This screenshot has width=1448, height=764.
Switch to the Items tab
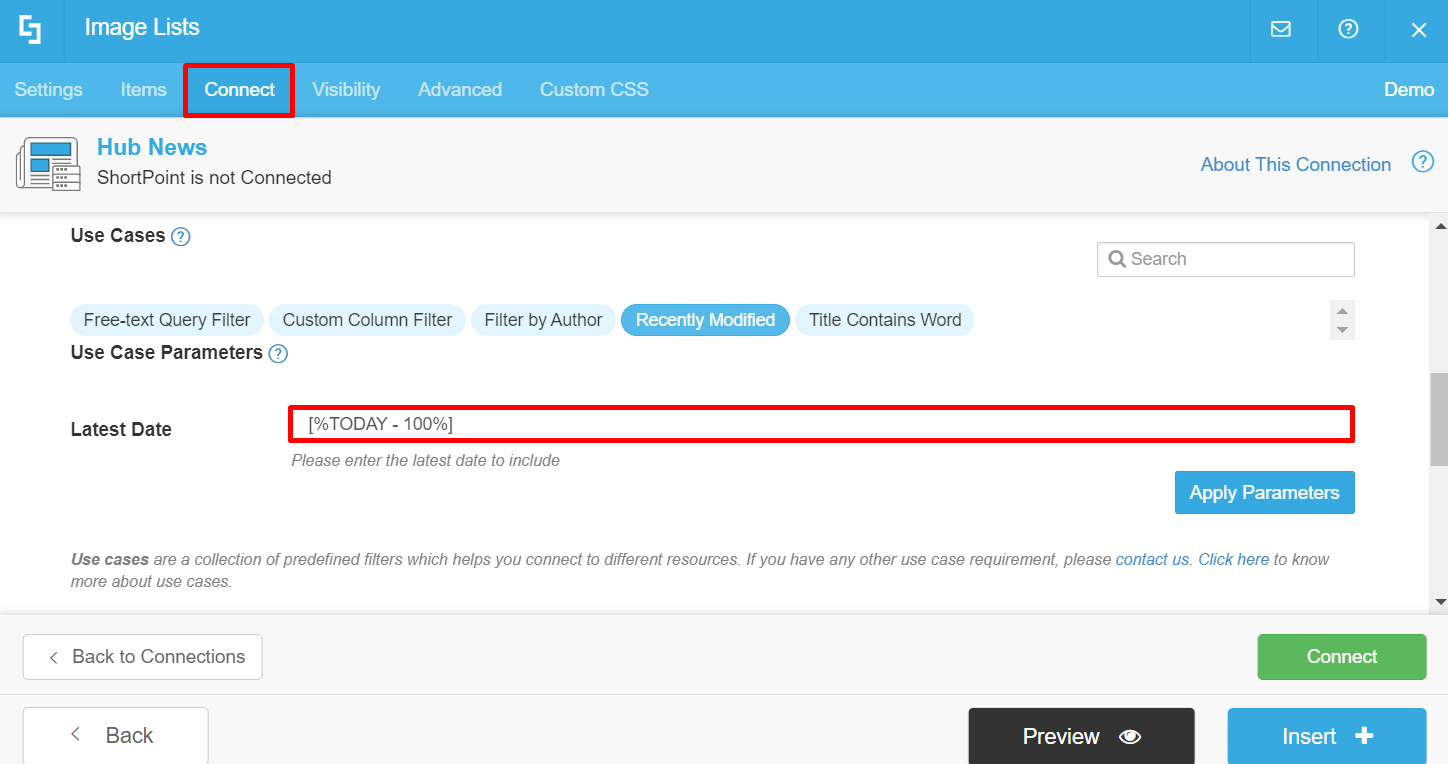[x=143, y=89]
